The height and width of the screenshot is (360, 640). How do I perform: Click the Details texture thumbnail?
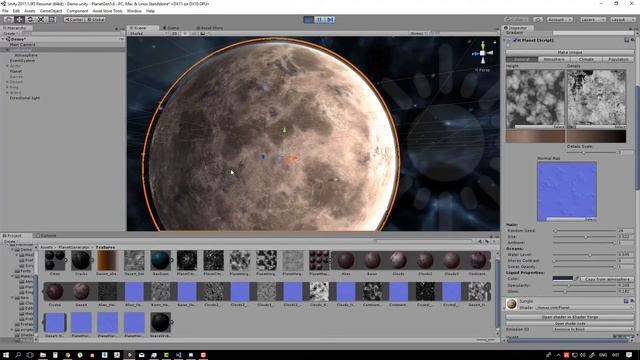(x=596, y=99)
